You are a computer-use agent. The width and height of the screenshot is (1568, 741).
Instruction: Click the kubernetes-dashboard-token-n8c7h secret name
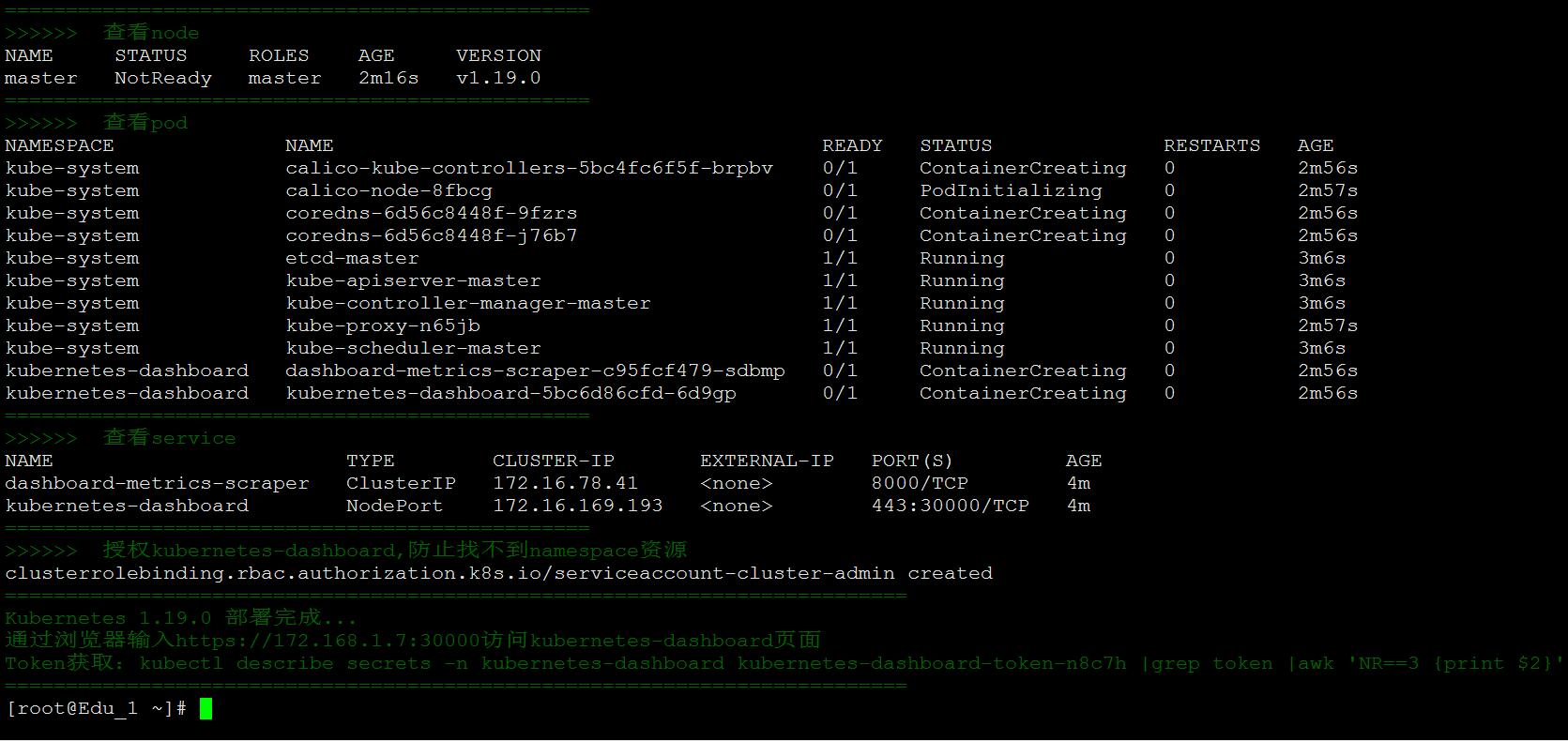932,663
